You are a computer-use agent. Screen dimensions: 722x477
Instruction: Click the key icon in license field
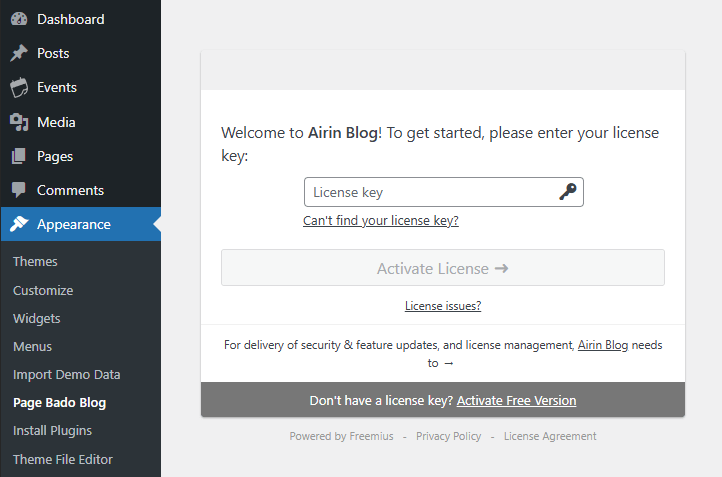click(x=568, y=192)
